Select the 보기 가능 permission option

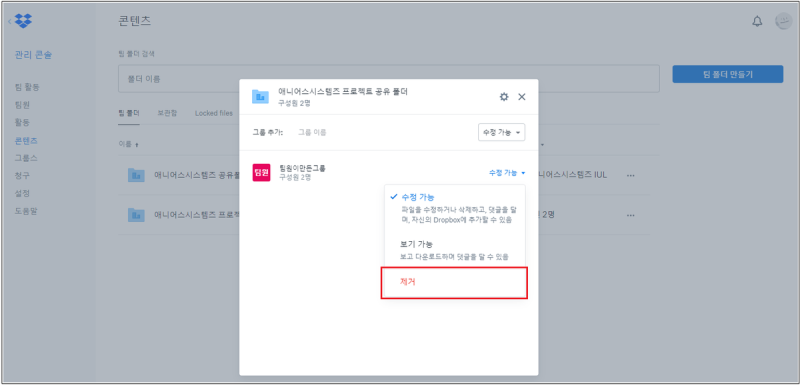tap(455, 250)
